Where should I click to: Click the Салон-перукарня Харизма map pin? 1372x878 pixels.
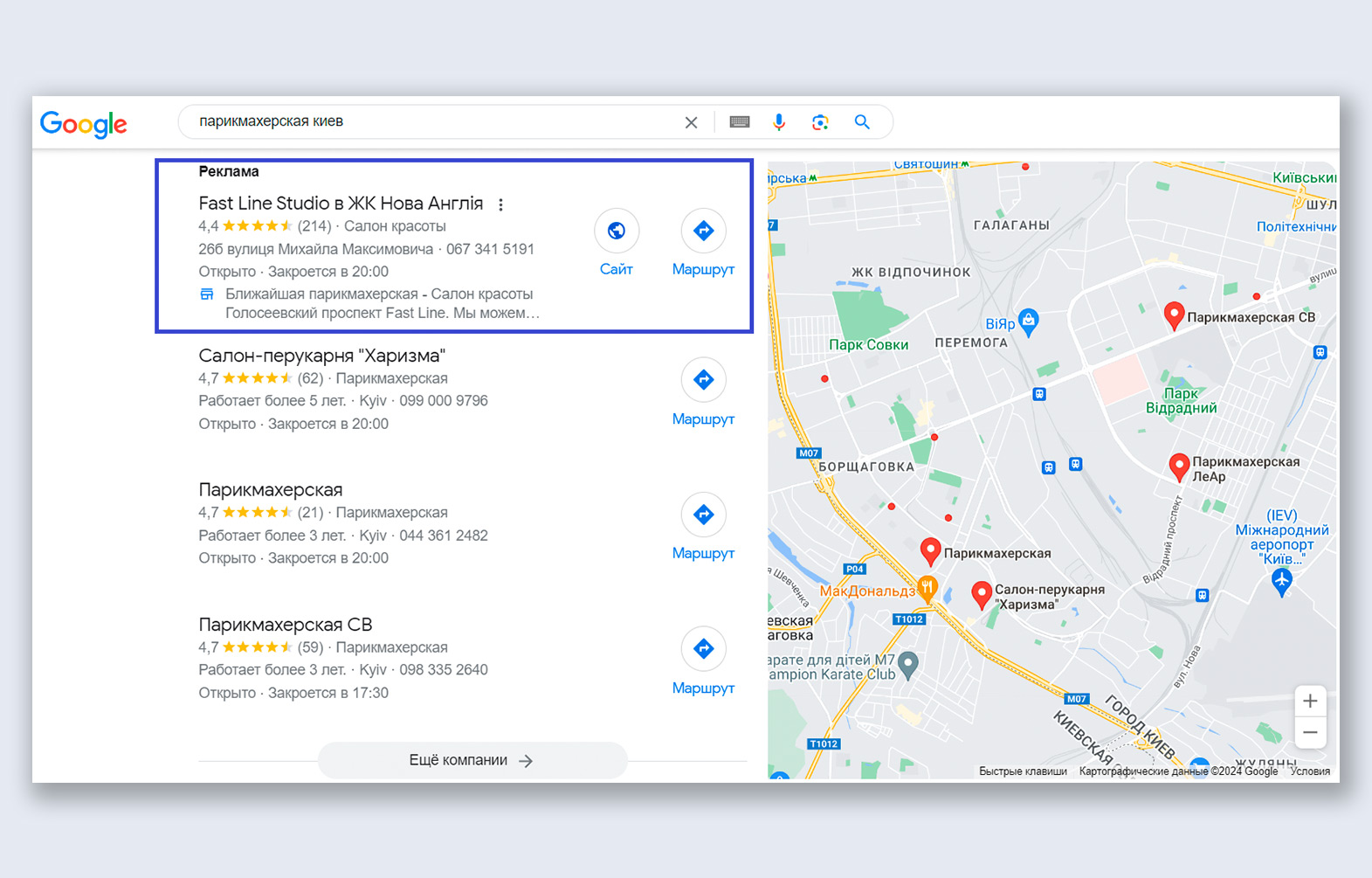(982, 595)
